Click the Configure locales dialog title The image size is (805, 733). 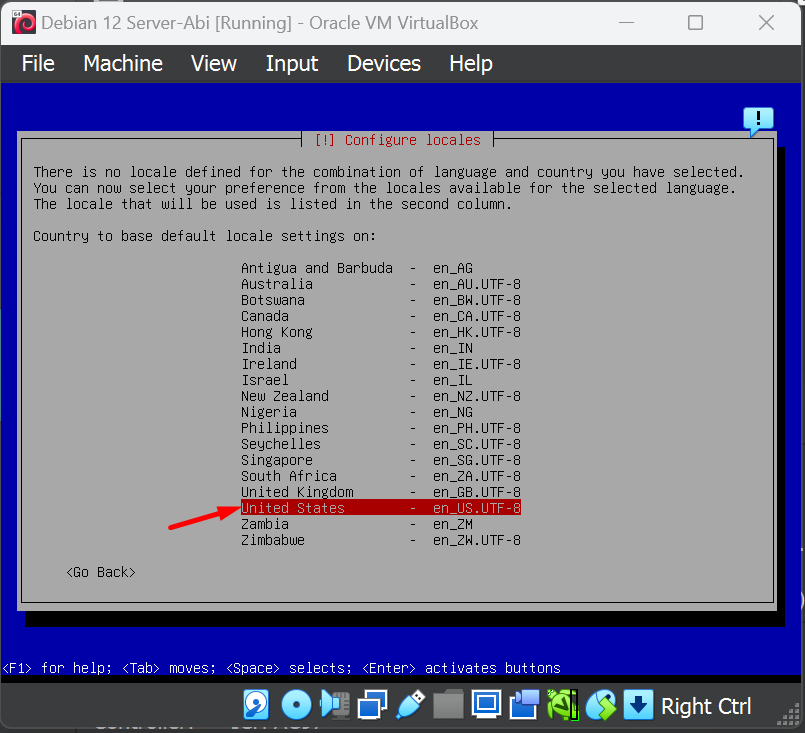397,140
